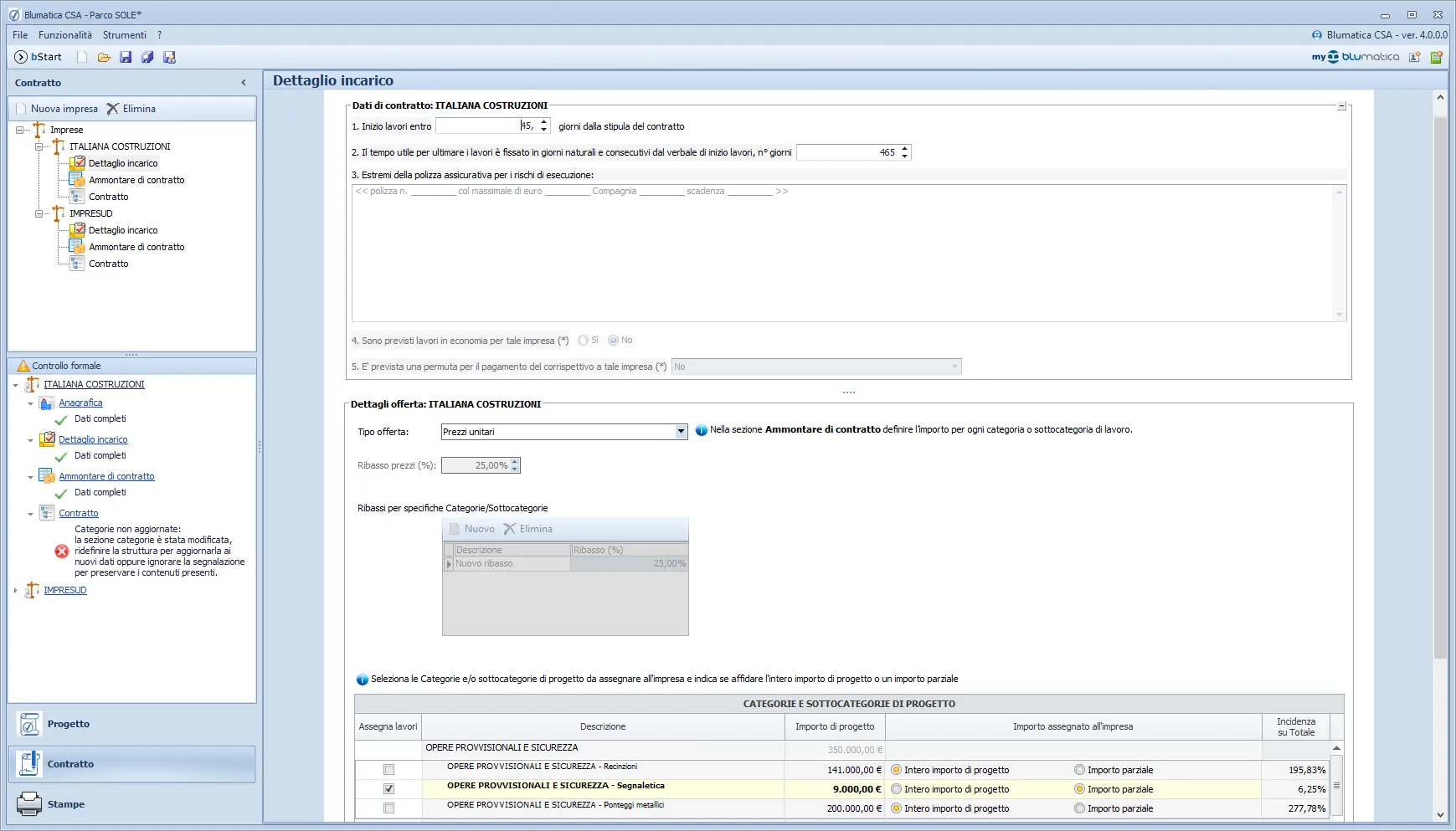
Task: Open Dettaglio incarico link in Controllo formale
Action: pyautogui.click(x=93, y=439)
